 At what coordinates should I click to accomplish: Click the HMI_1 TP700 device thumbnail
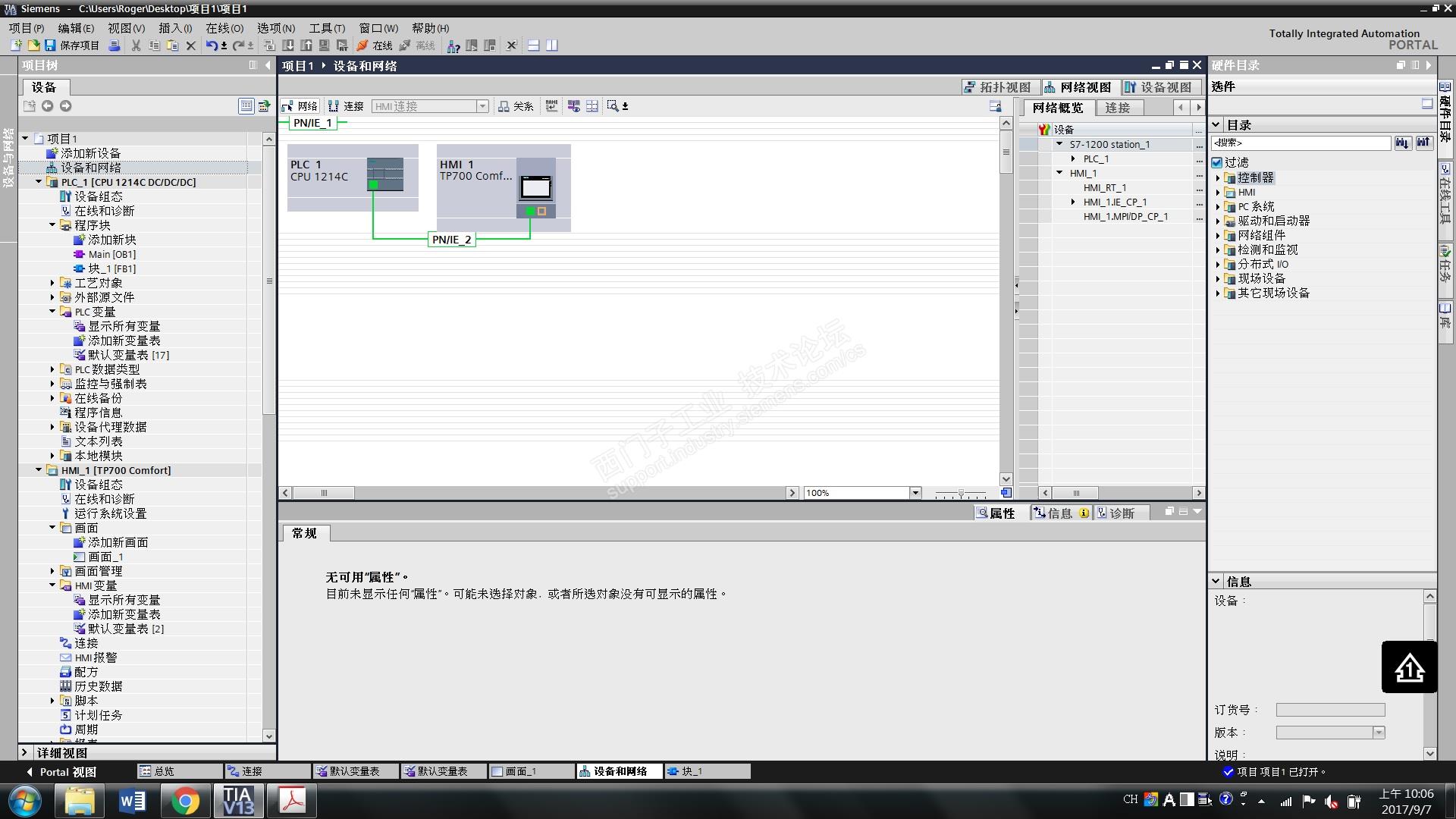tap(535, 187)
